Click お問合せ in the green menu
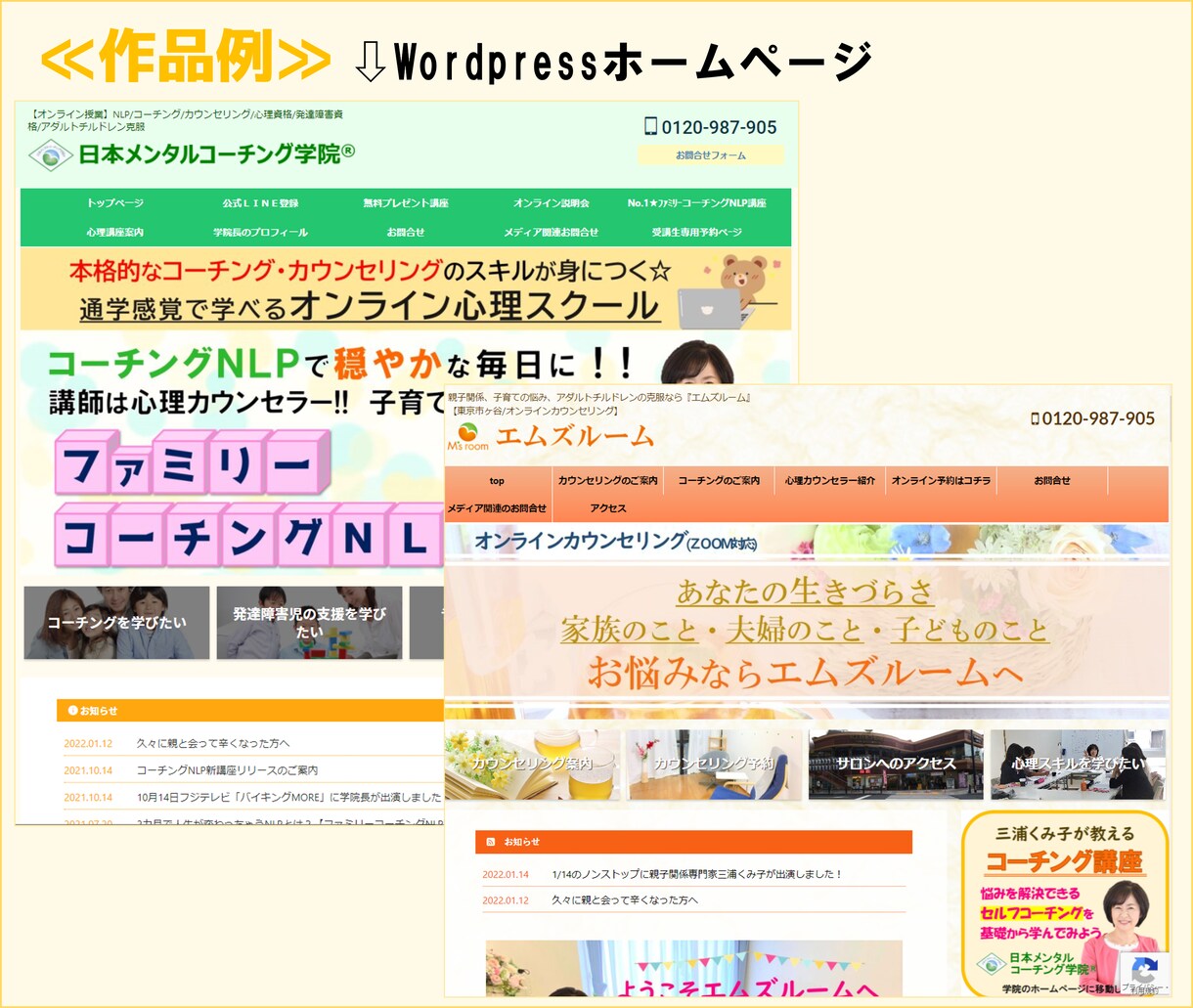Screen dimensions: 1193x1008 [406, 233]
